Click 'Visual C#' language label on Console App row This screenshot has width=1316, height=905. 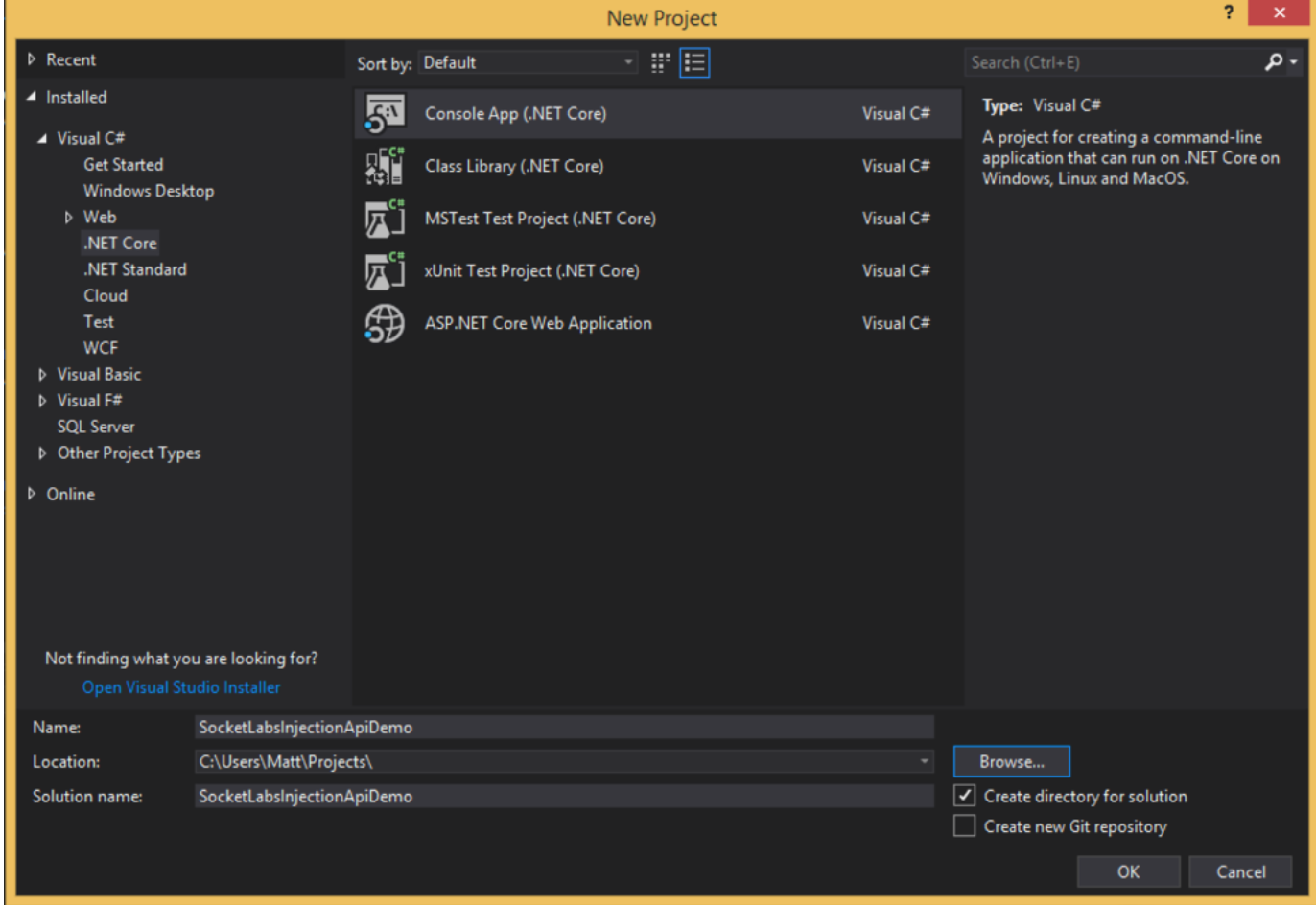tap(896, 113)
